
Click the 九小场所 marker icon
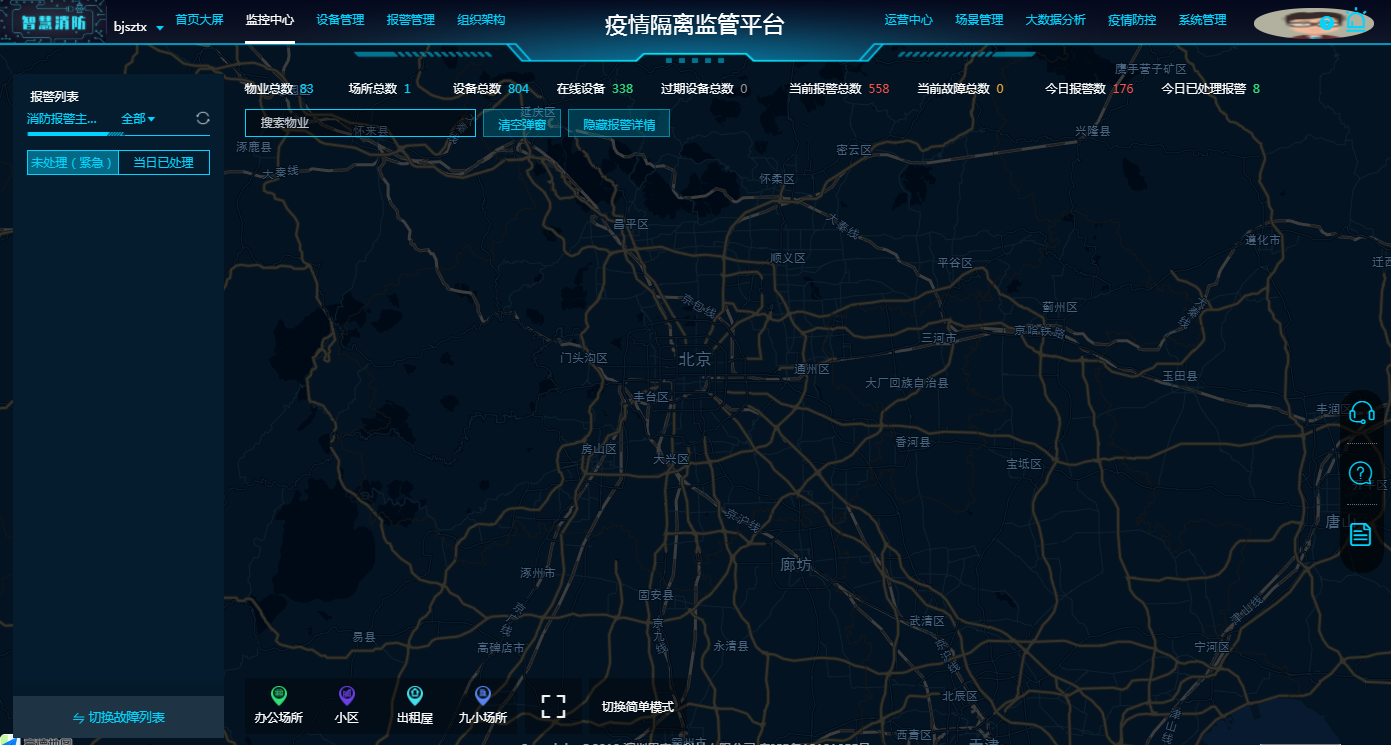483,695
